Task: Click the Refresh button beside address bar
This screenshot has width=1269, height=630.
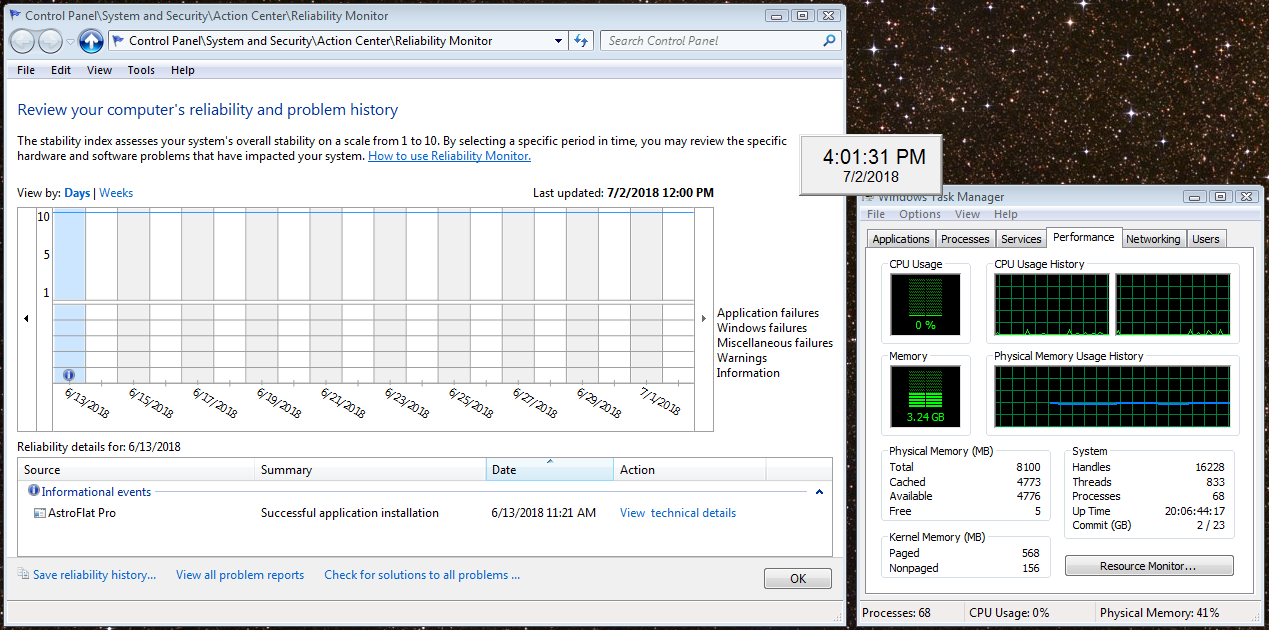Action: pyautogui.click(x=581, y=41)
